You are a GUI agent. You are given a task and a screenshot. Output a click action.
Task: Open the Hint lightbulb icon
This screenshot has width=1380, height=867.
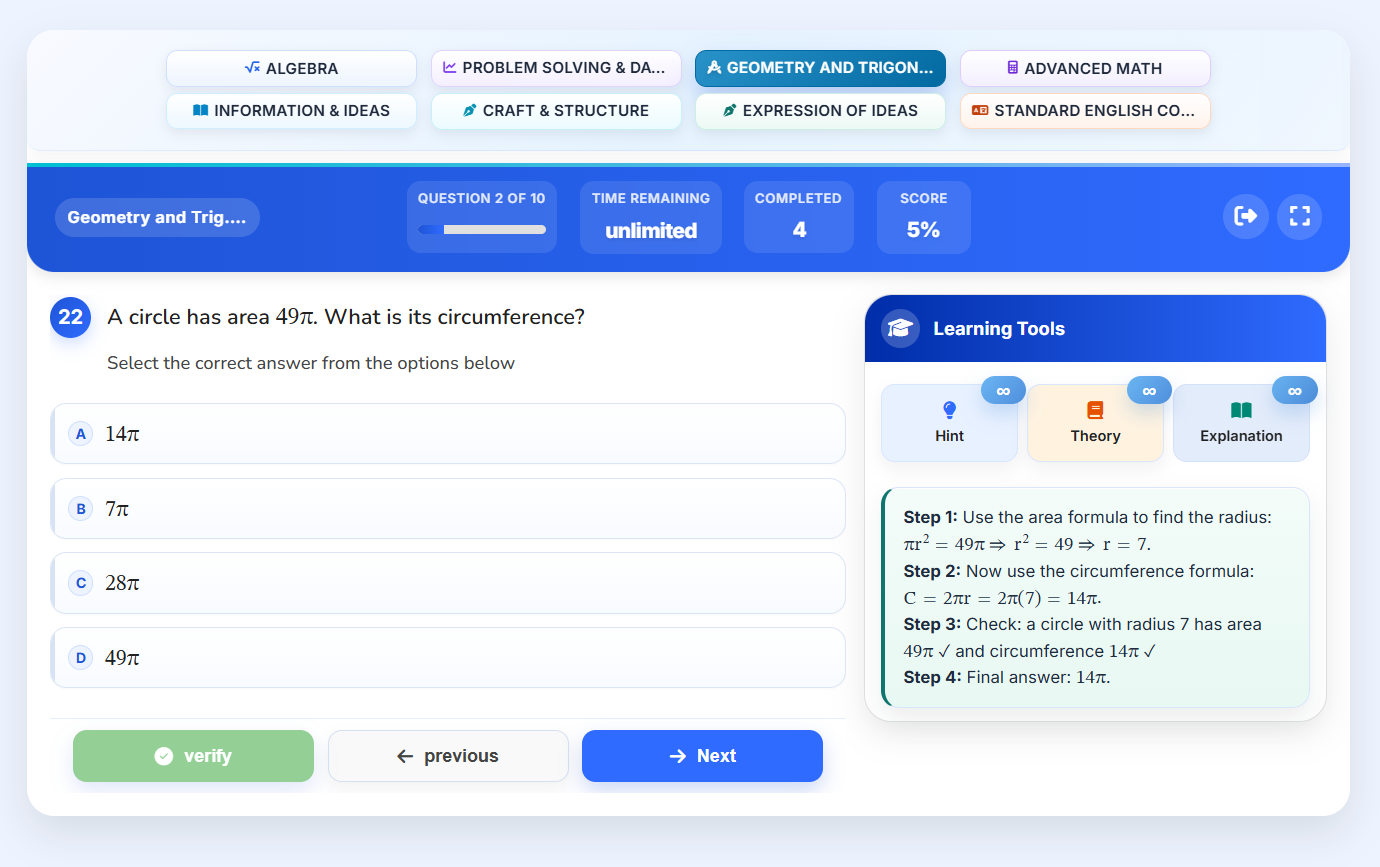(949, 408)
